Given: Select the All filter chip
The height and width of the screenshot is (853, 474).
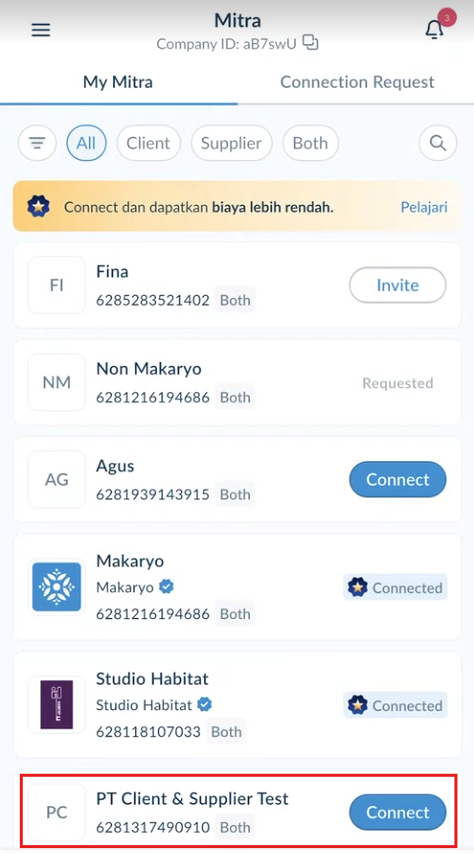Looking at the screenshot, I should tap(86, 143).
